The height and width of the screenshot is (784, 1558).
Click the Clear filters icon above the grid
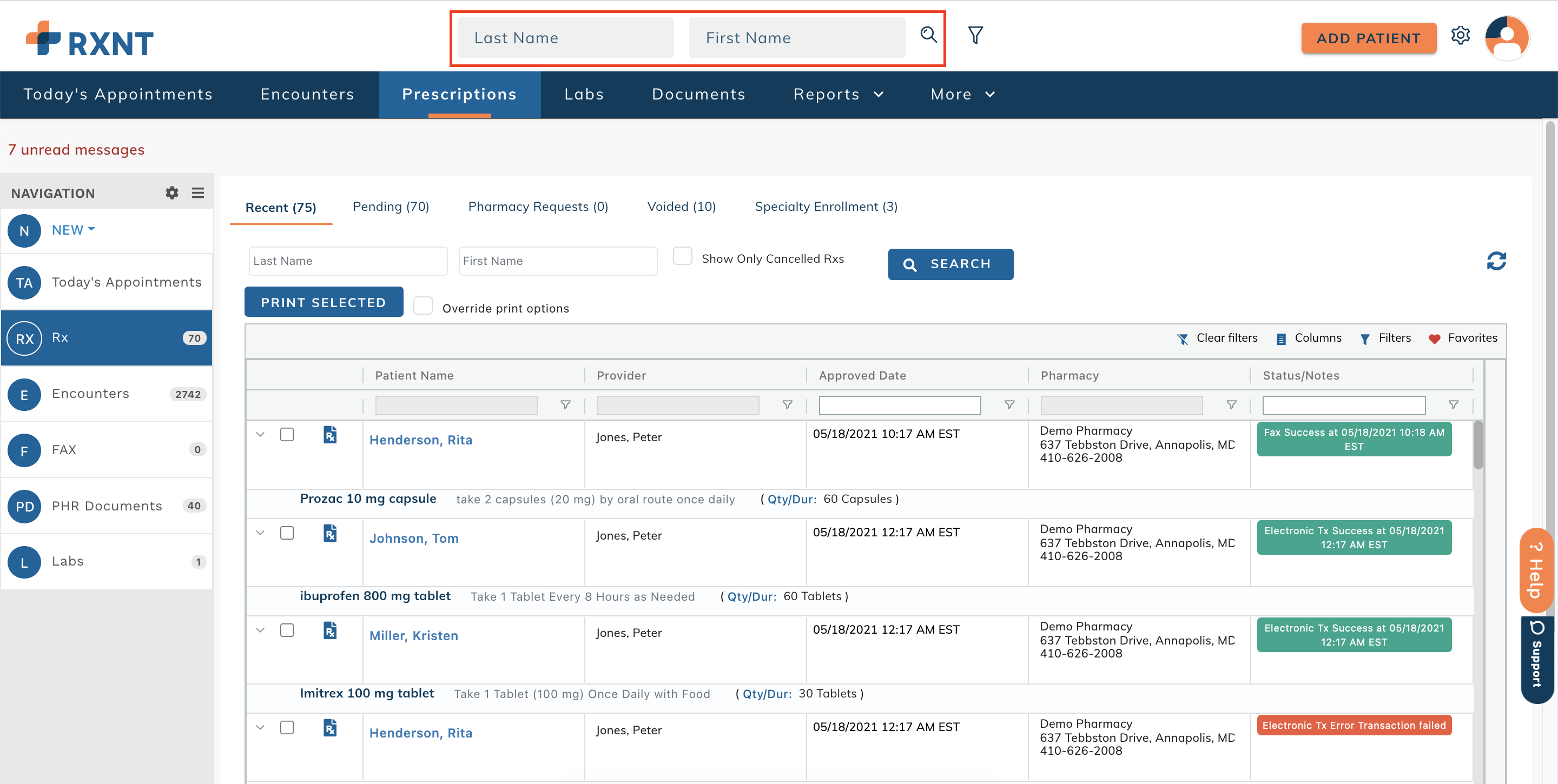(1183, 338)
